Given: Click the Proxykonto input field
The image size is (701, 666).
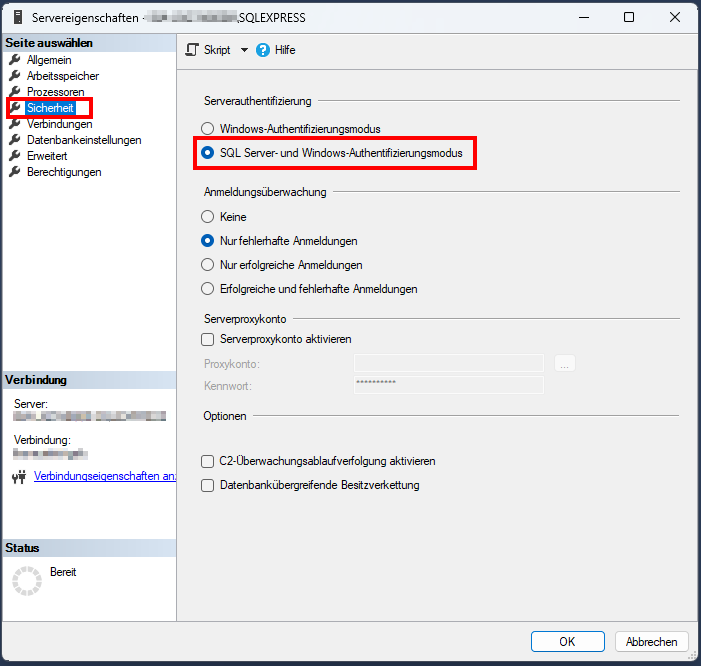Looking at the screenshot, I should pyautogui.click(x=449, y=363).
